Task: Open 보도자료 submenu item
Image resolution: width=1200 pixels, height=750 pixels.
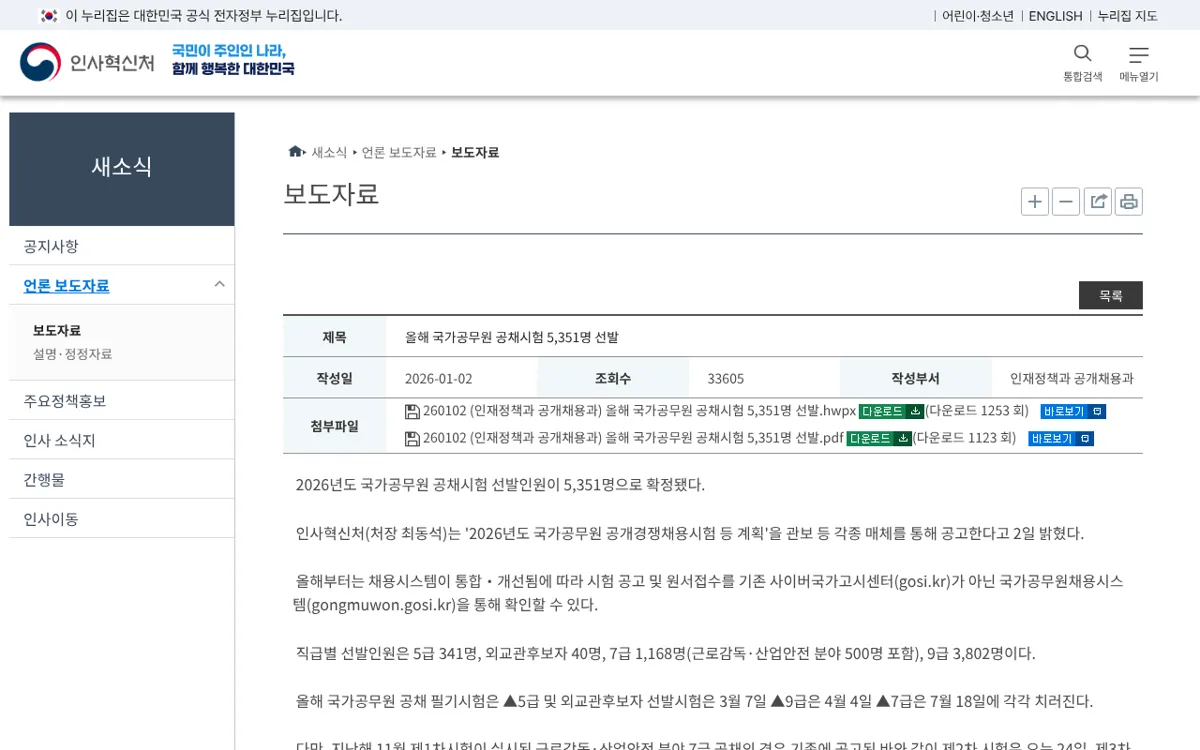Action: coord(57,330)
